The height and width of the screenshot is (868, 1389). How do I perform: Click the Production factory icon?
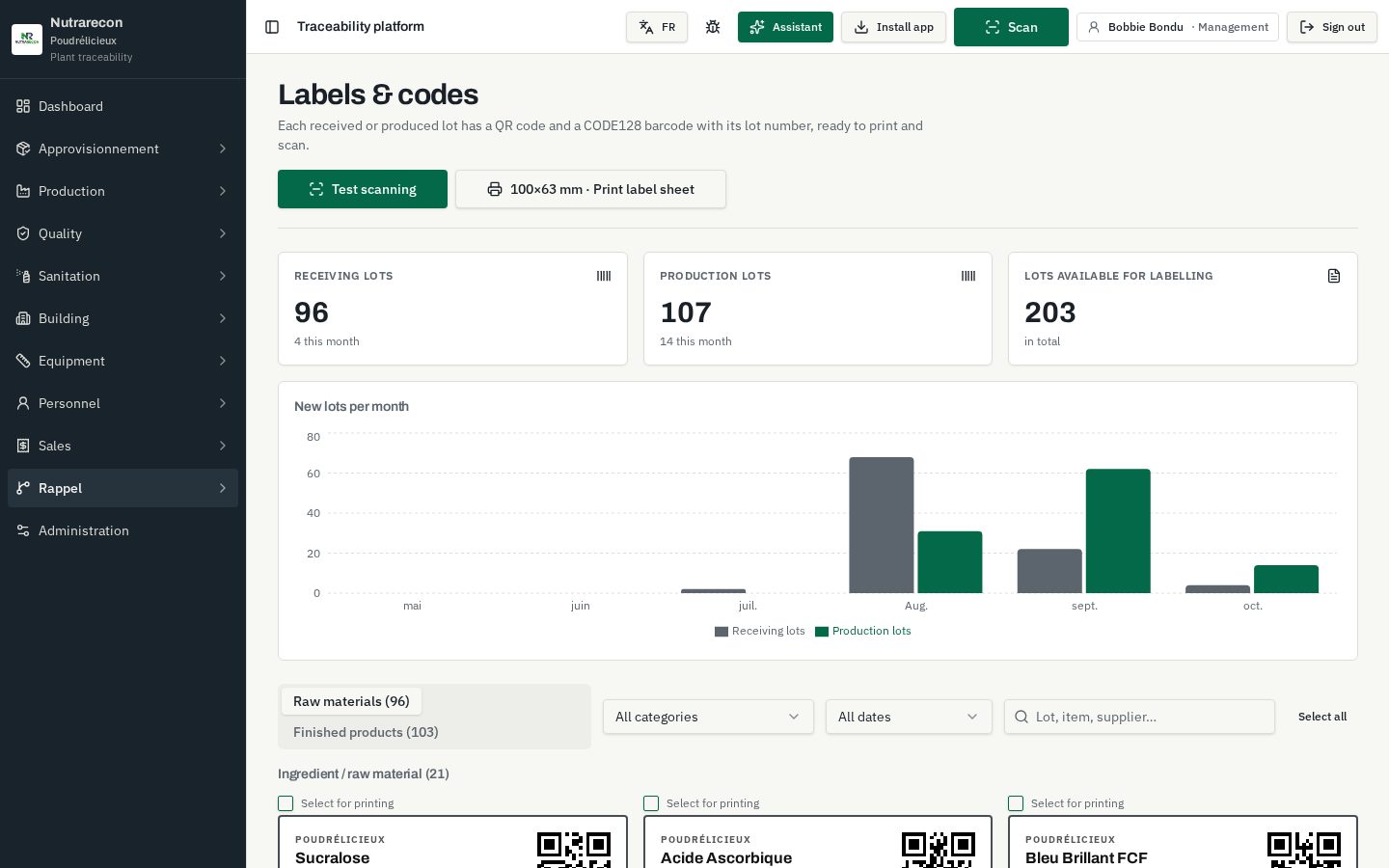pos(23,191)
